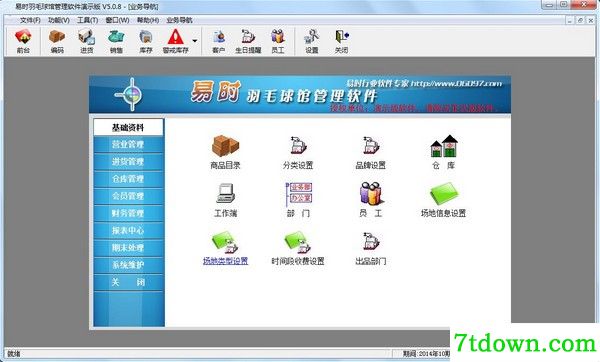Click the 员工 toolbar icon

278,41
